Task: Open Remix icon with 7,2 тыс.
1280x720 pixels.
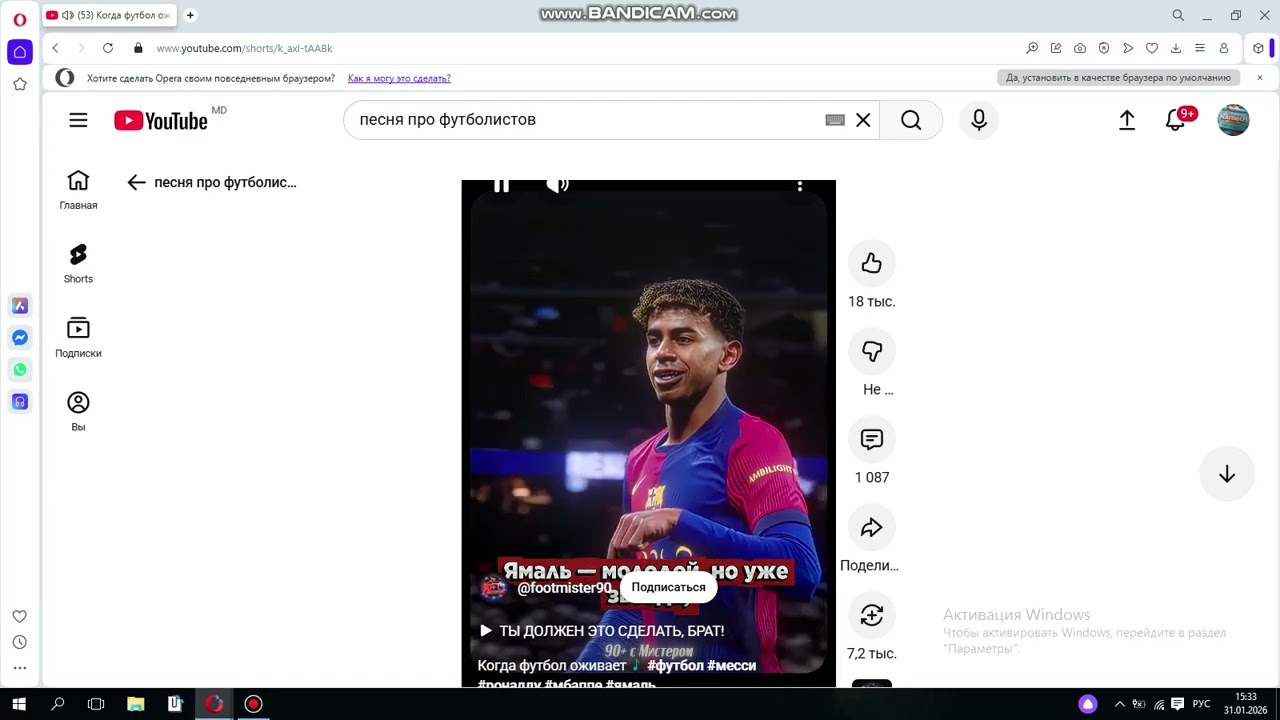Action: [871, 615]
